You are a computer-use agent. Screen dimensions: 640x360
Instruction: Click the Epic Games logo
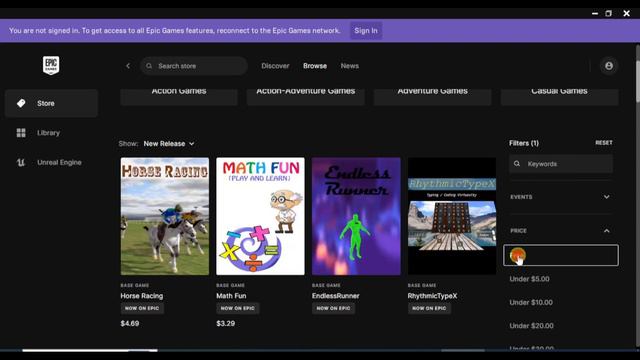click(x=51, y=65)
